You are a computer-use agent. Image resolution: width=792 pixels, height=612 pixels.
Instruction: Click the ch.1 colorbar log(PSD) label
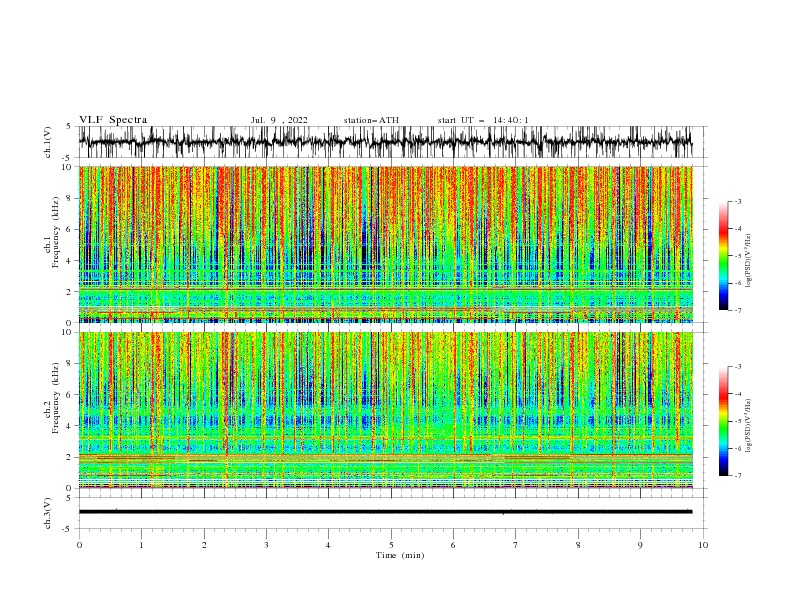[750, 261]
